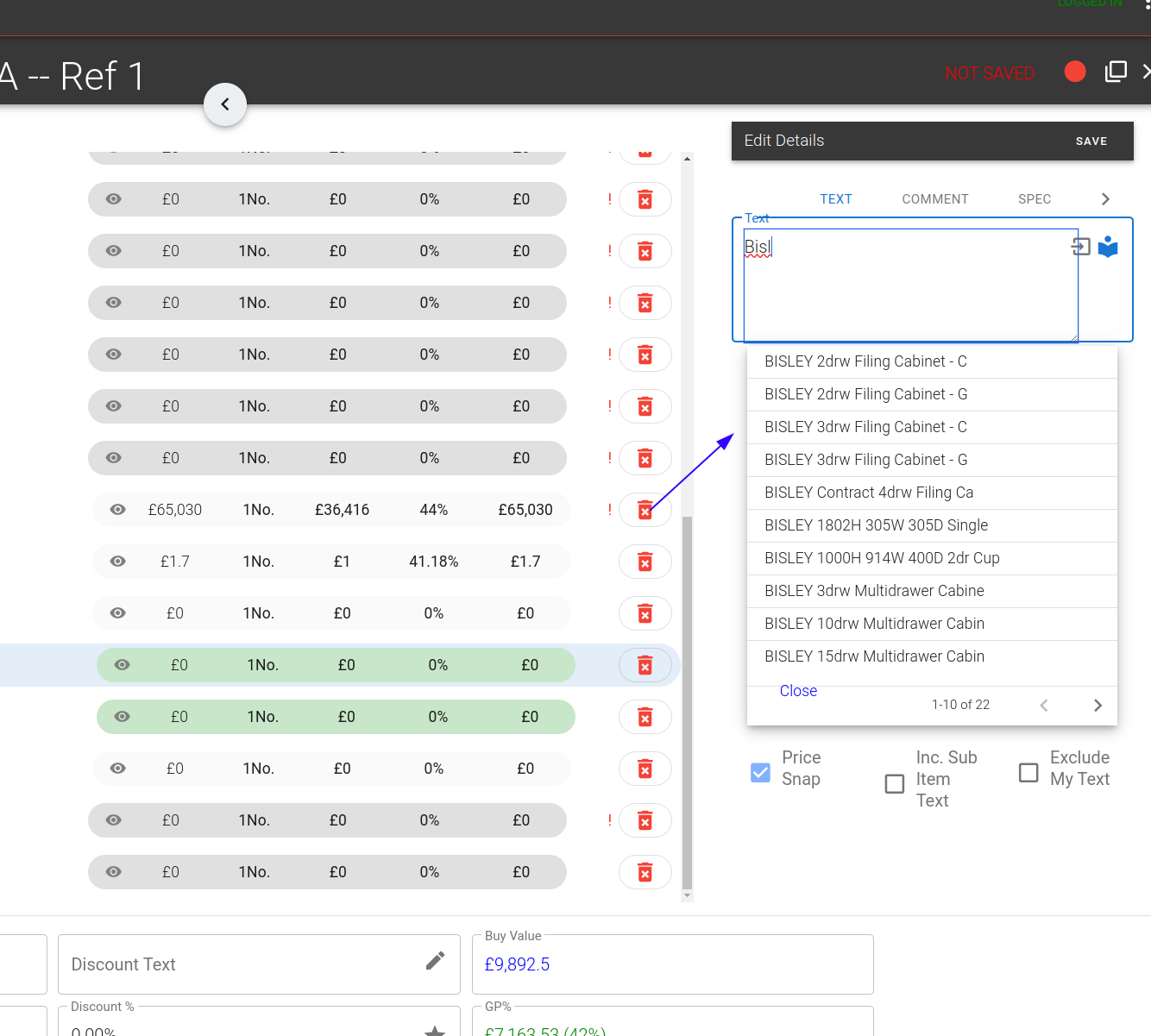Click the trash icon on the £1.7 row
Viewport: 1151px width, 1036px height.
click(x=645, y=562)
